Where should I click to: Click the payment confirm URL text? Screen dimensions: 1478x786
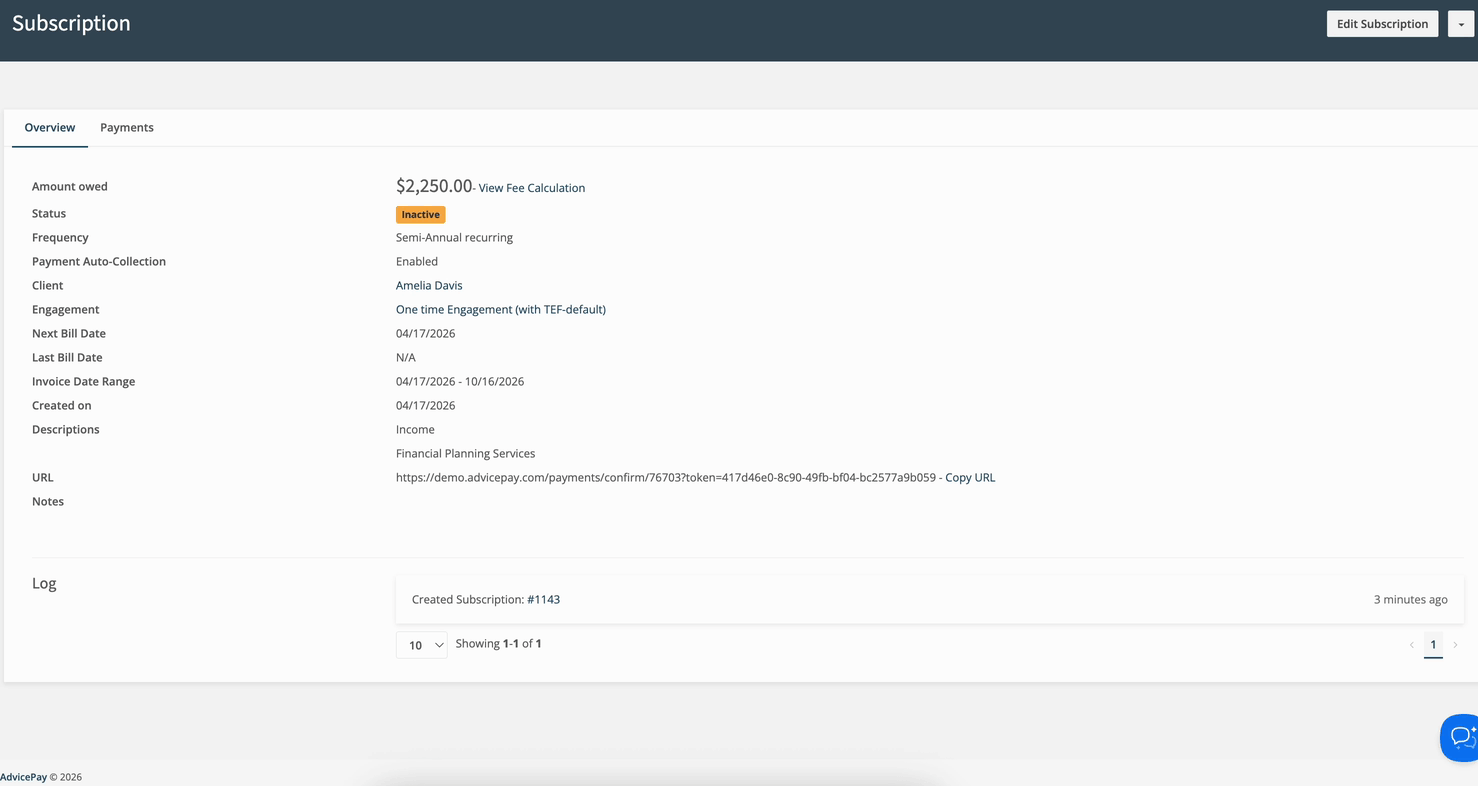click(x=666, y=477)
